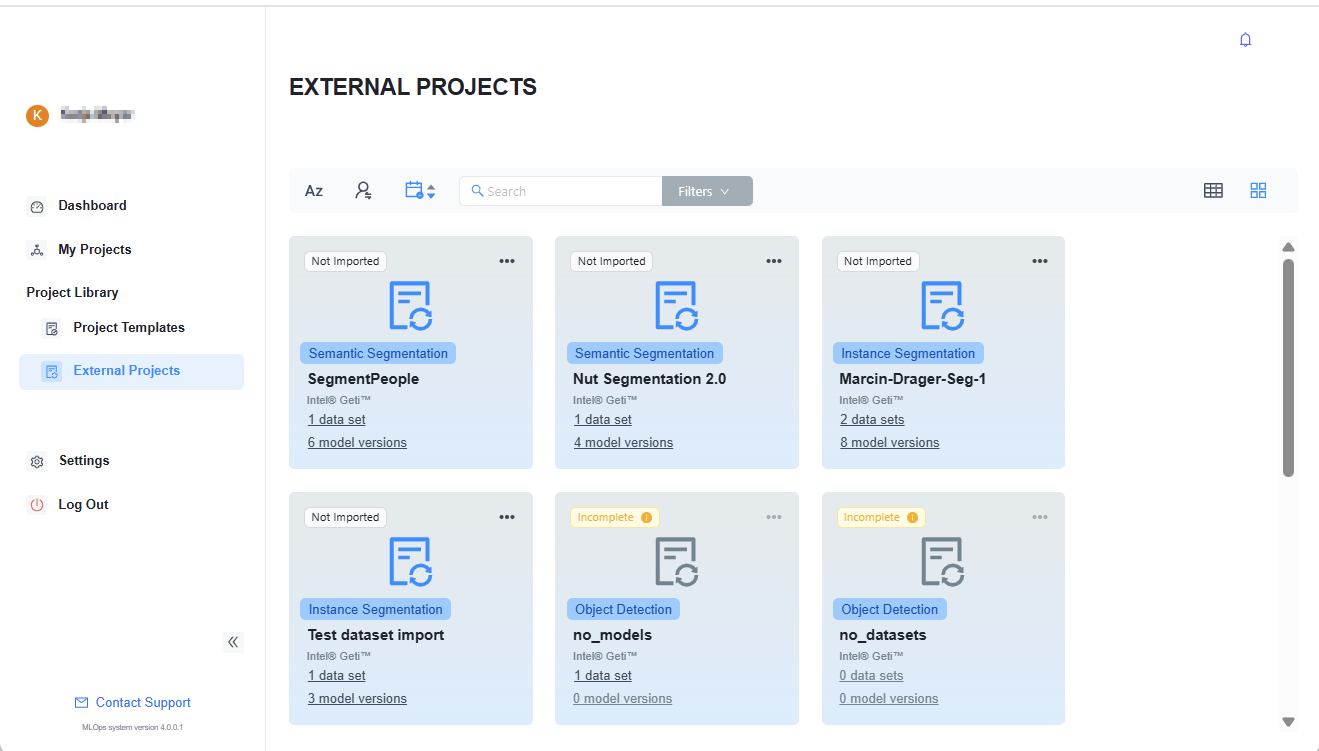This screenshot has width=1319, height=751.
Task: Open the three-dot menu on SegmentPeople card
Action: 507,261
